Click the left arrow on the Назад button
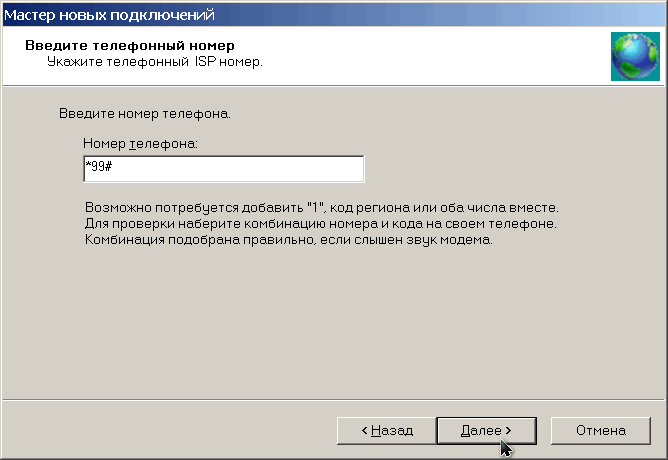 [x=365, y=431]
